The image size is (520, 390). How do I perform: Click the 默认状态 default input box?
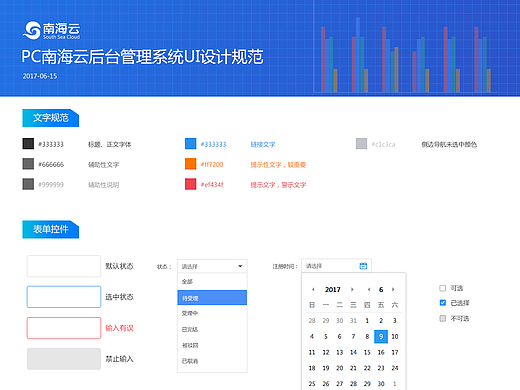[x=64, y=266]
